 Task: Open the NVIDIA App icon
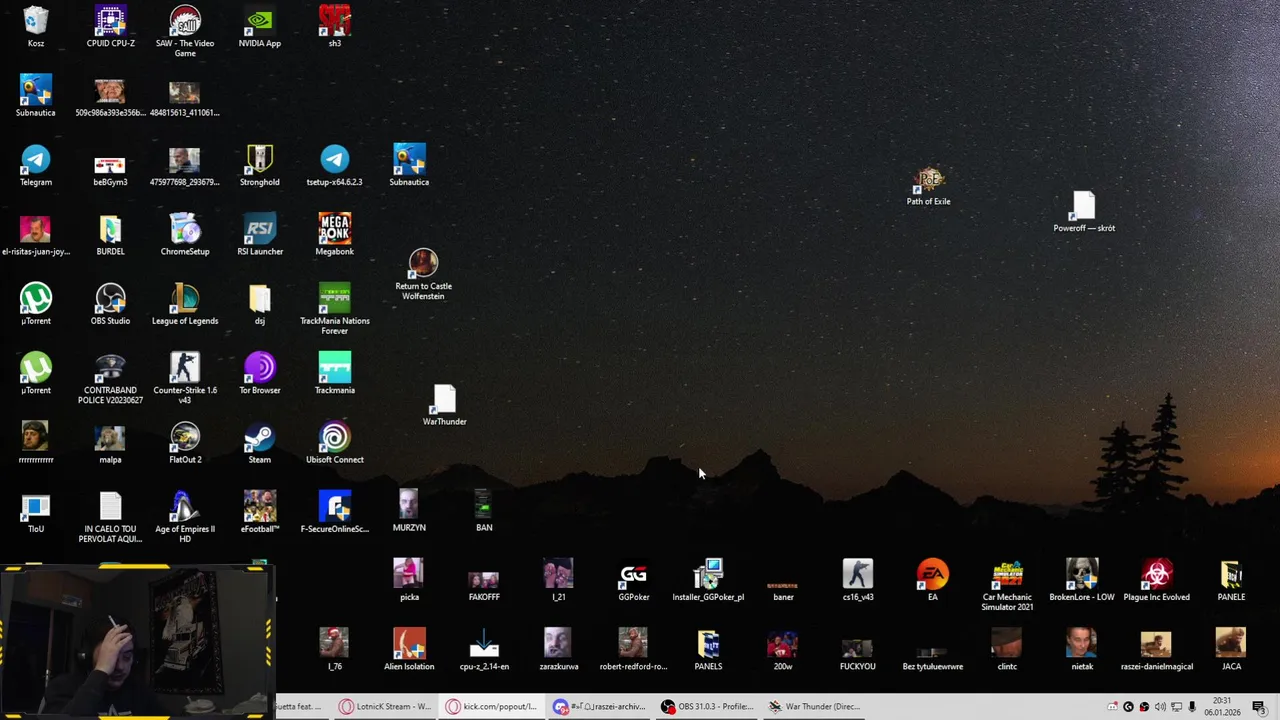pos(260,26)
